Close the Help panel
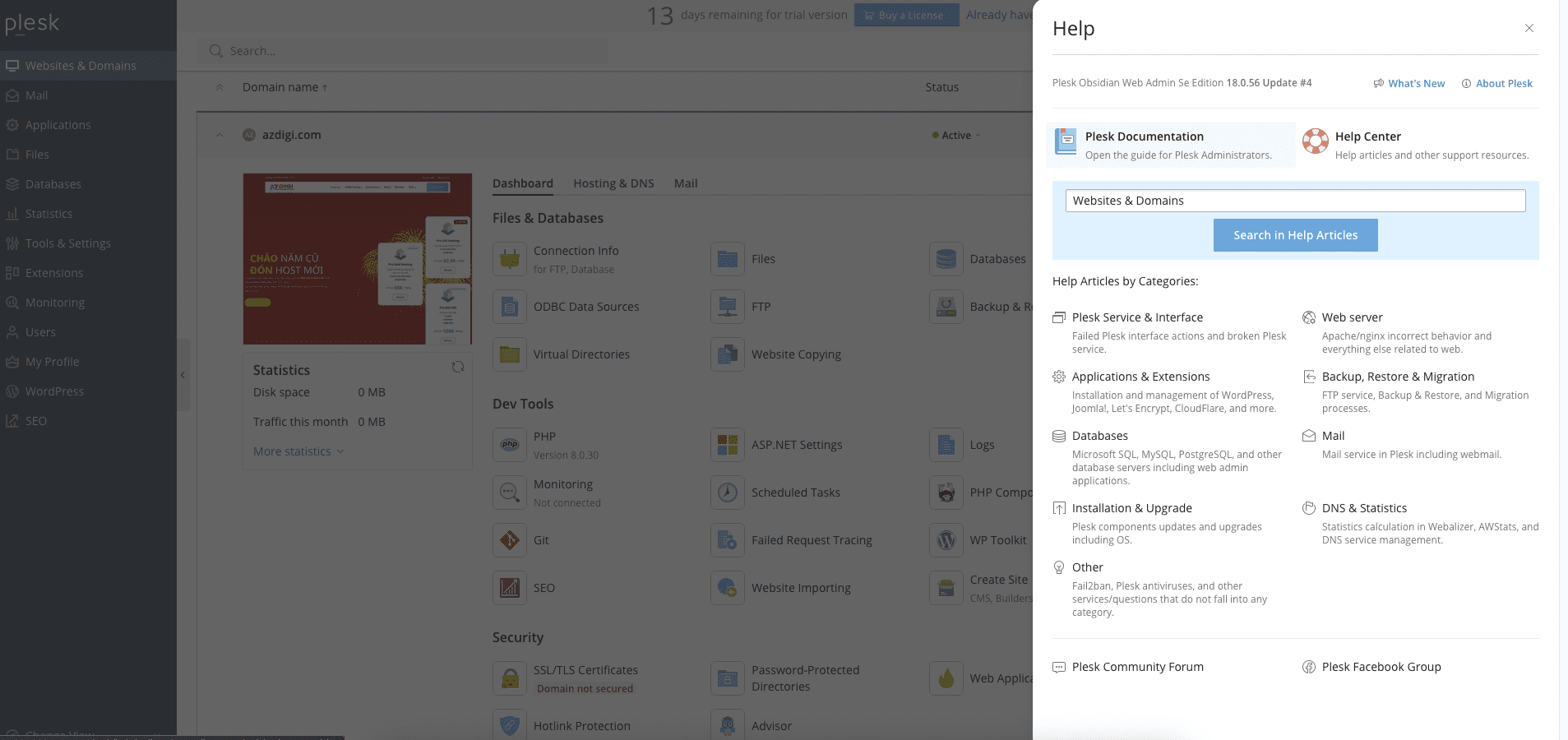Viewport: 1568px width, 740px height. 1529,28
